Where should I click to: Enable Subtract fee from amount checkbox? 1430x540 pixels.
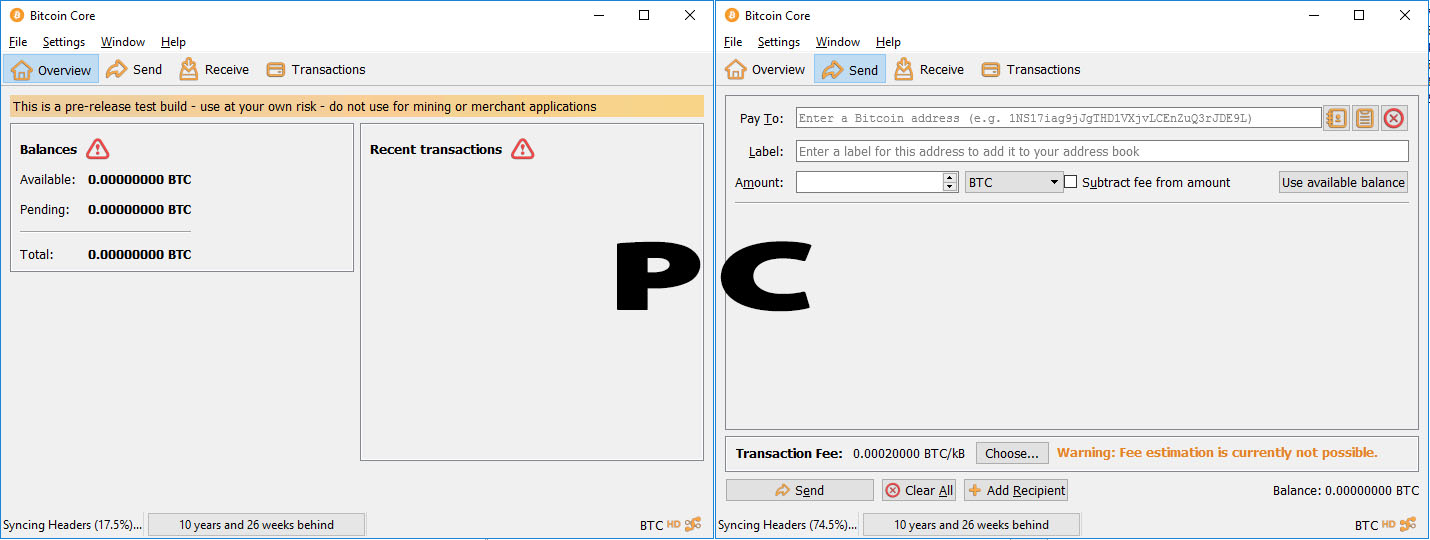[x=1070, y=182]
